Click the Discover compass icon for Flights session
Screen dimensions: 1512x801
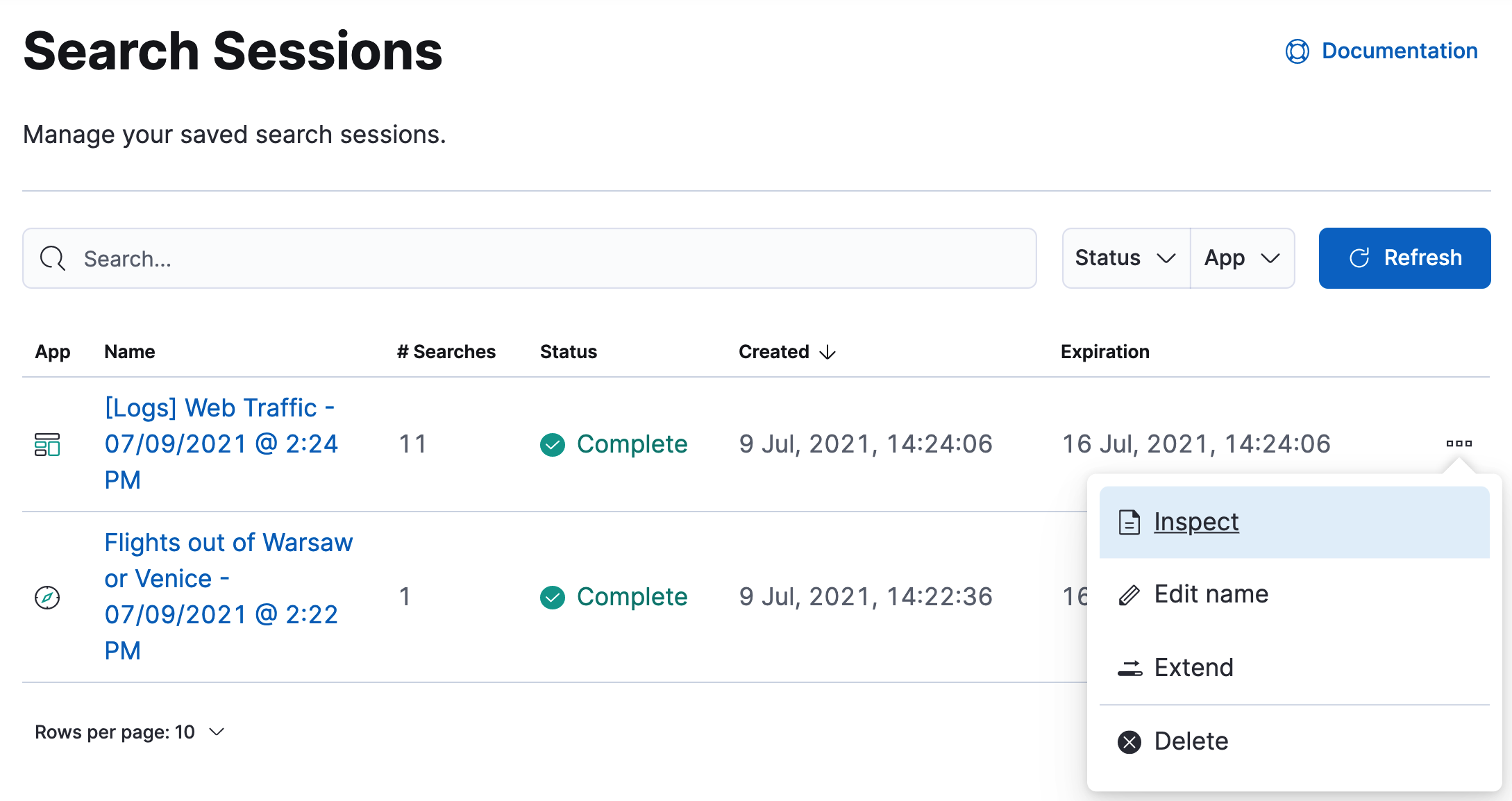(x=47, y=597)
